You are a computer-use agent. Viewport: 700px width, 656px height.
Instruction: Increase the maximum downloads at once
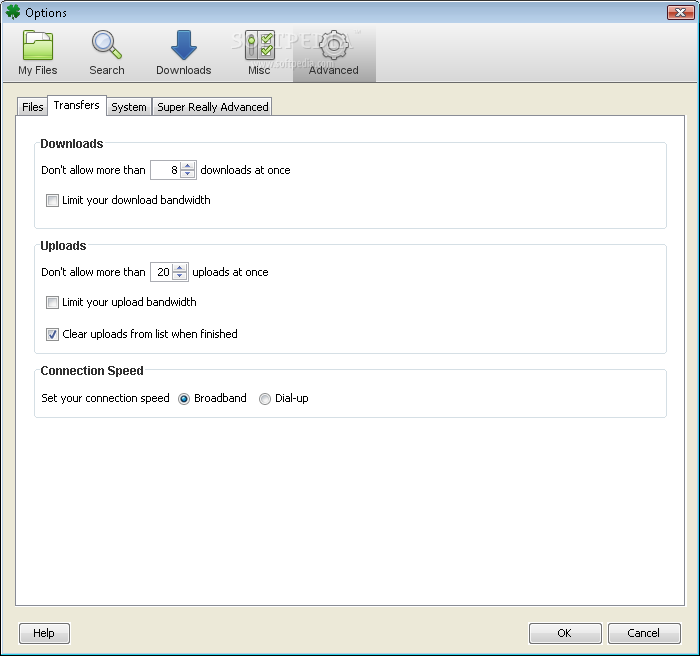(188, 166)
